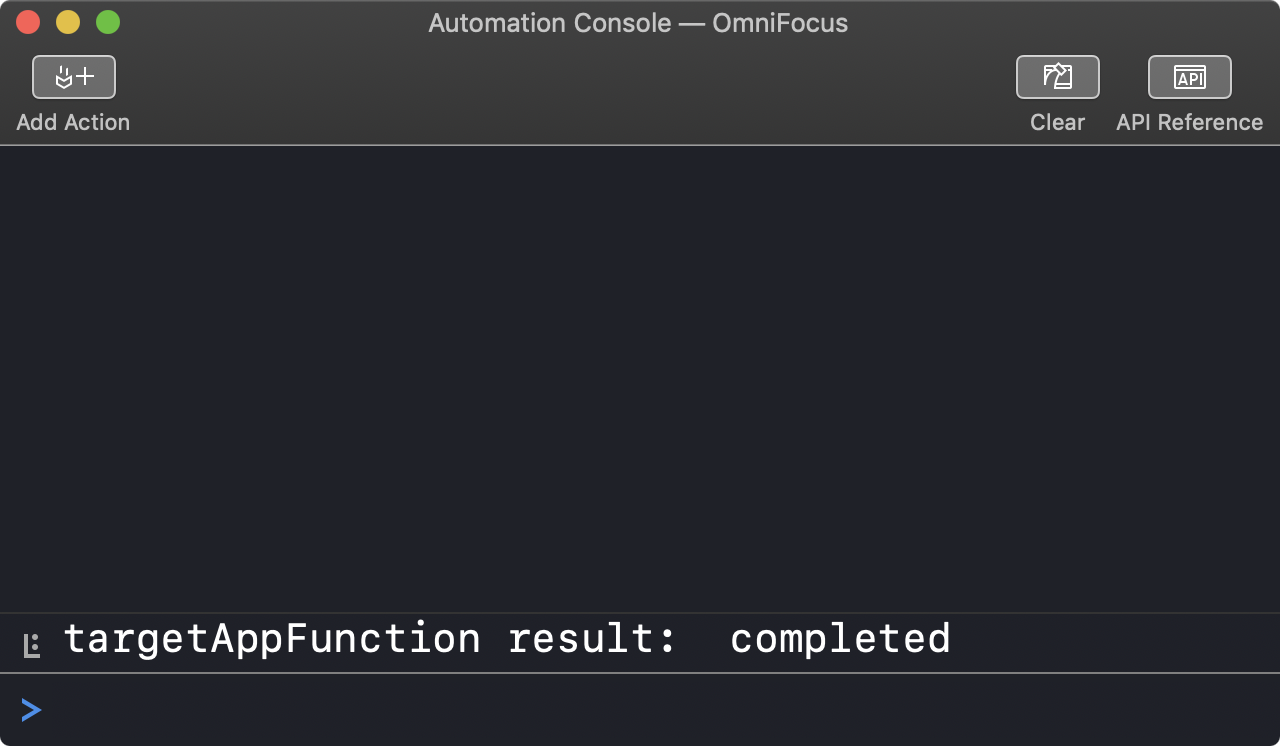Click the Clear text label
Image resolution: width=1280 pixels, height=746 pixels.
1057,122
